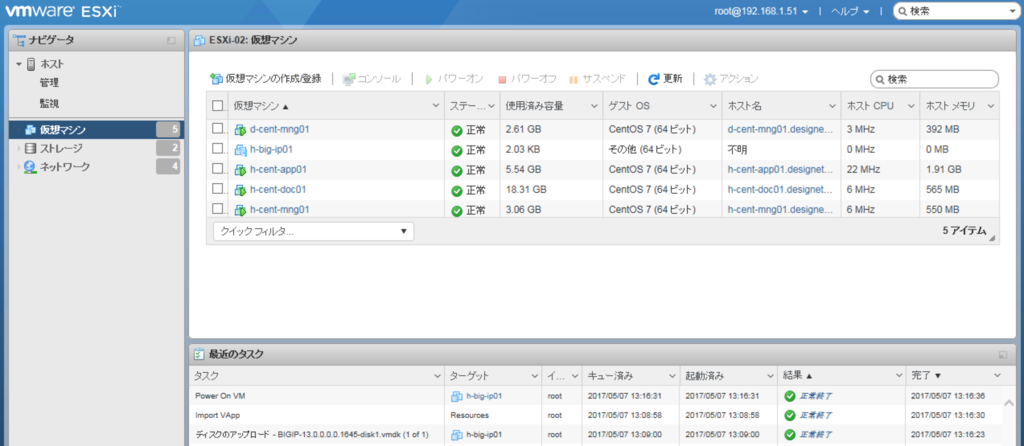Viewport: 1024px width, 446px height.
Task: Click in the global search field
Action: click(955, 11)
